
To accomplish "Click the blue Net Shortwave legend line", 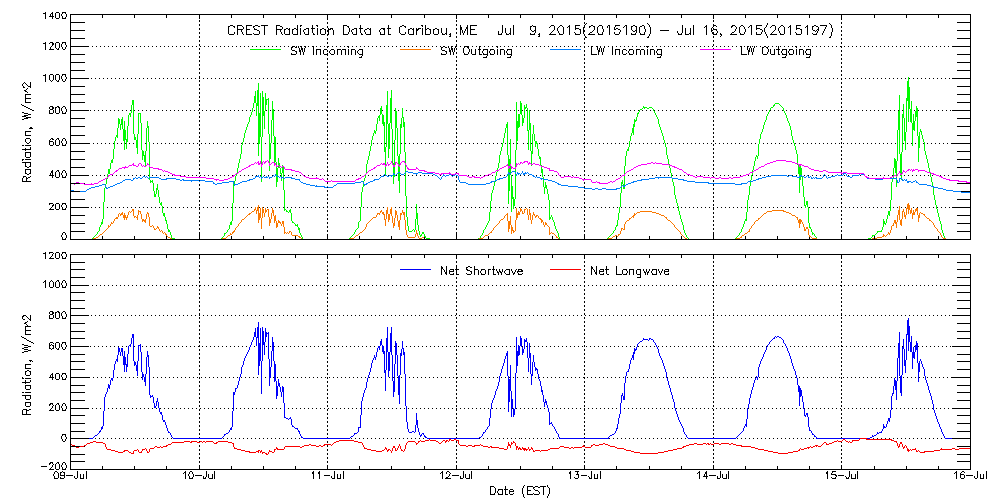I will 412,270.
